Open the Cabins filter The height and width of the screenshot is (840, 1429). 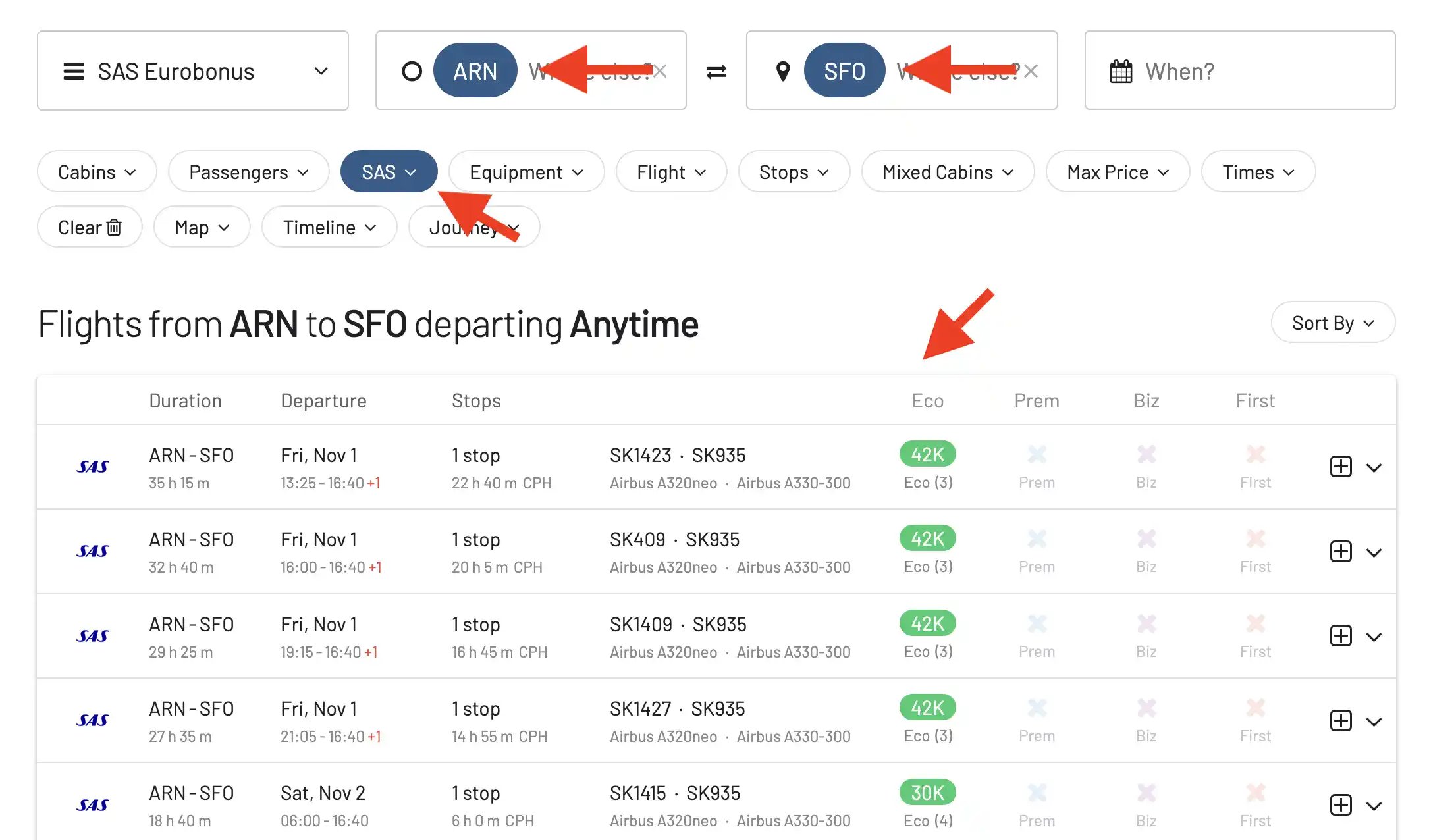97,172
